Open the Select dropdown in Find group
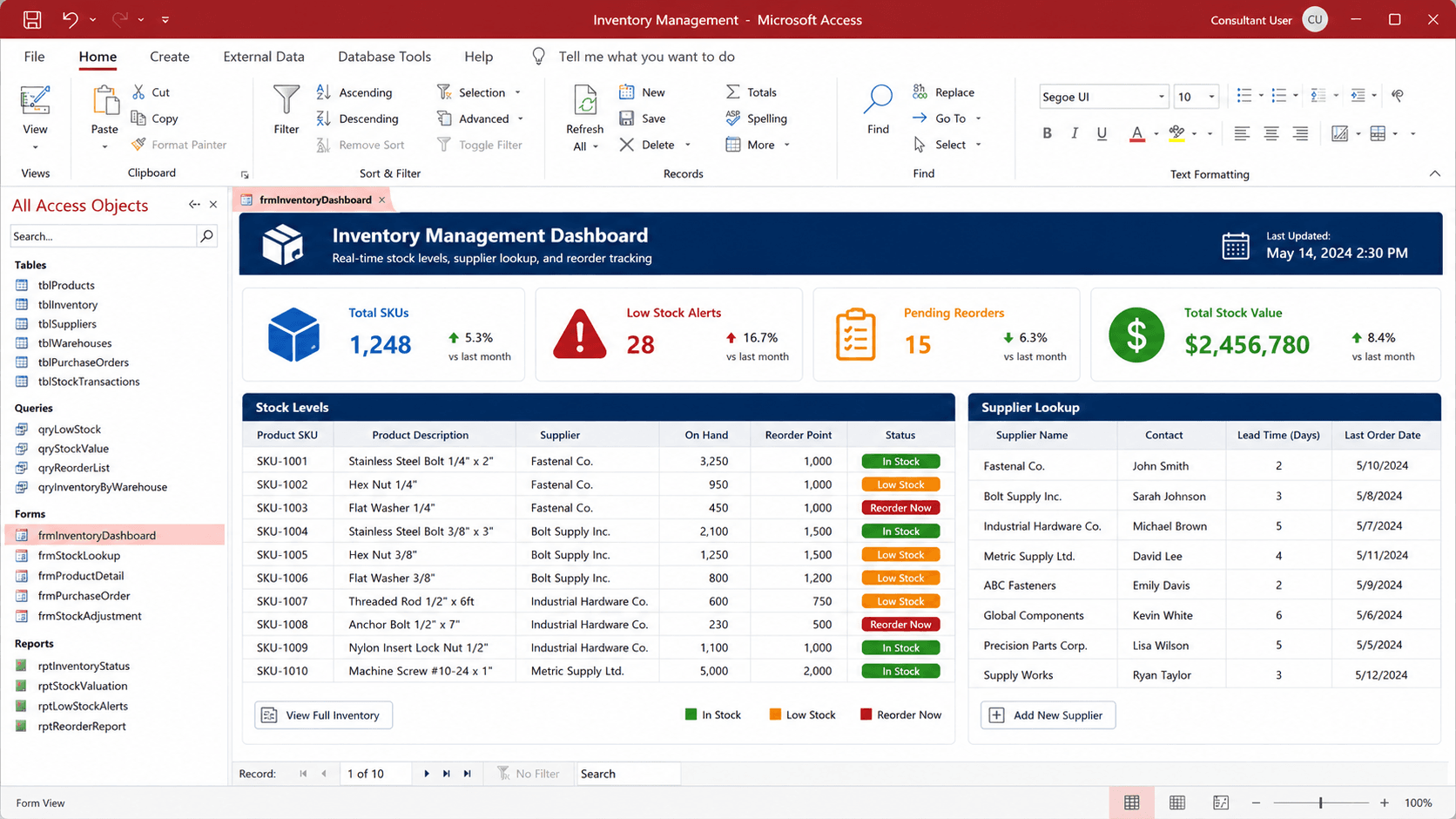1456x819 pixels. coord(978,145)
